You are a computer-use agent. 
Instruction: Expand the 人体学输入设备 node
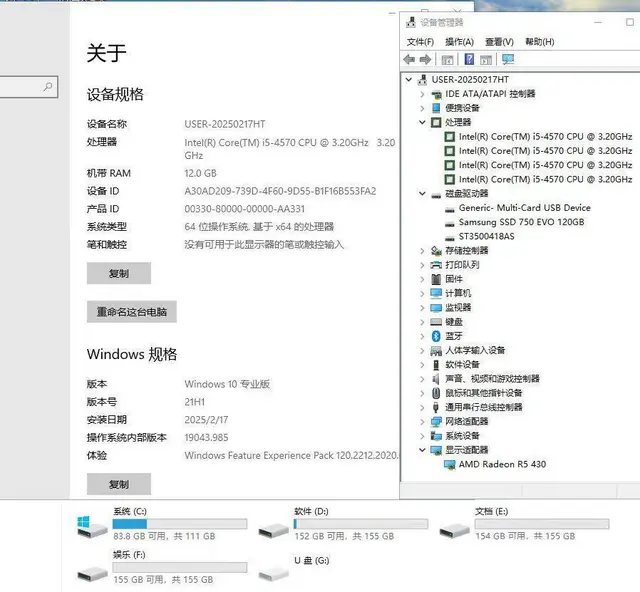[x=422, y=350]
